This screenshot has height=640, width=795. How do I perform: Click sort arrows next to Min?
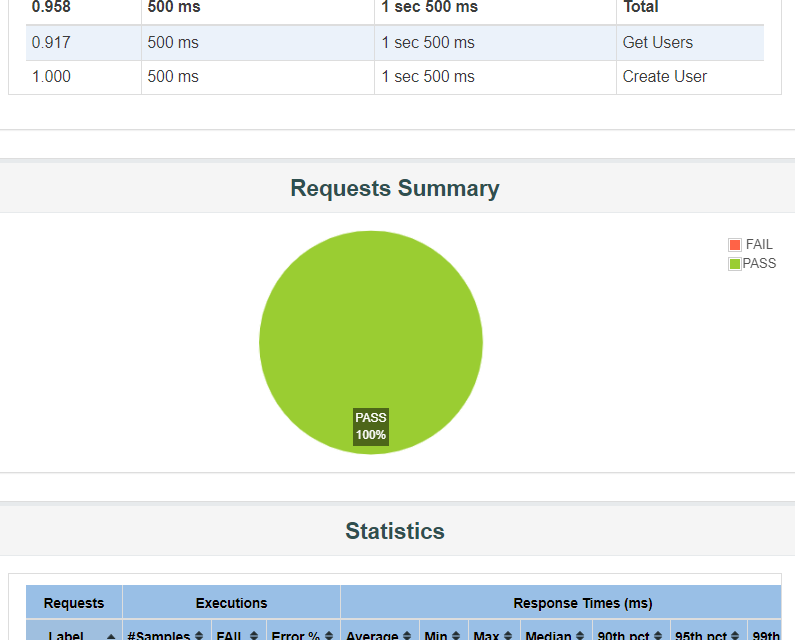(x=457, y=636)
